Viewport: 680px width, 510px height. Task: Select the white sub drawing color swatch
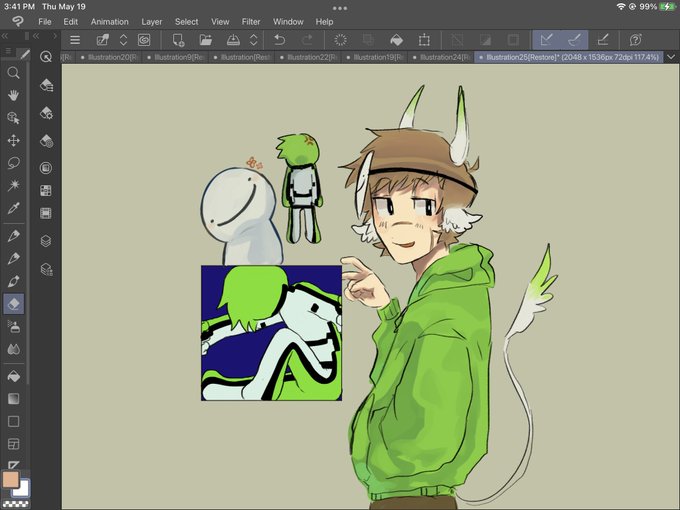pos(23,490)
